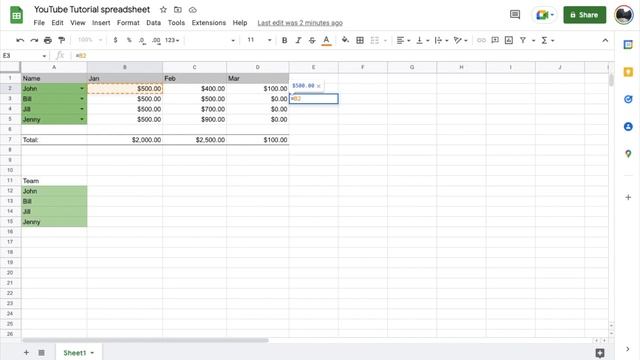
Task: Insert a chart icon
Action: tap(509, 40)
